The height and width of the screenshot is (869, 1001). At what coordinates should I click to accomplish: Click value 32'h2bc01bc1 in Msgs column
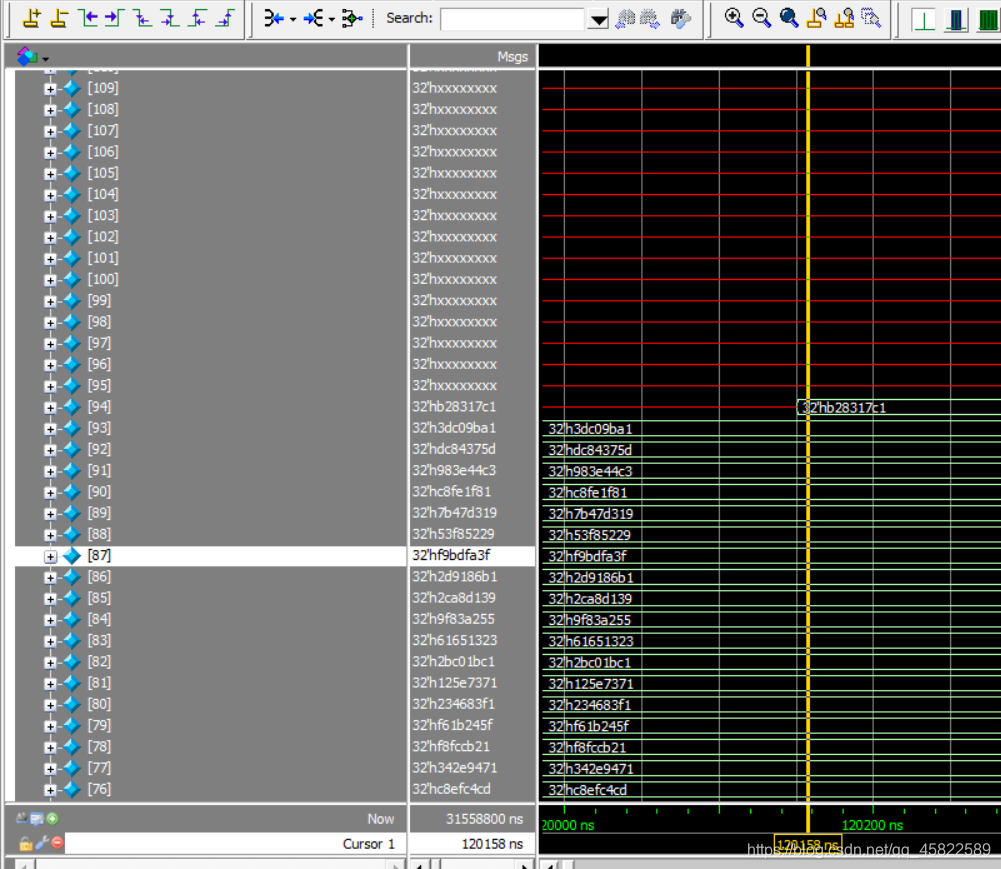point(453,661)
